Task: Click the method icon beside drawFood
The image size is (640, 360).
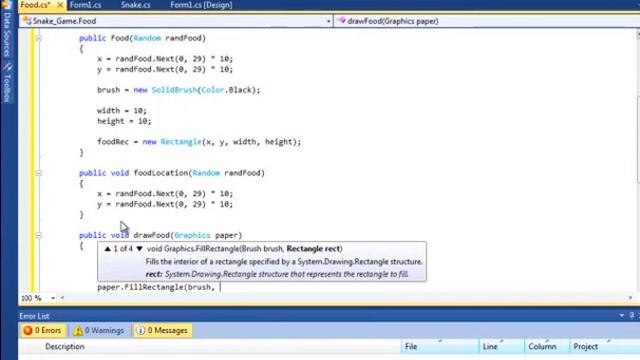Action: point(341,20)
